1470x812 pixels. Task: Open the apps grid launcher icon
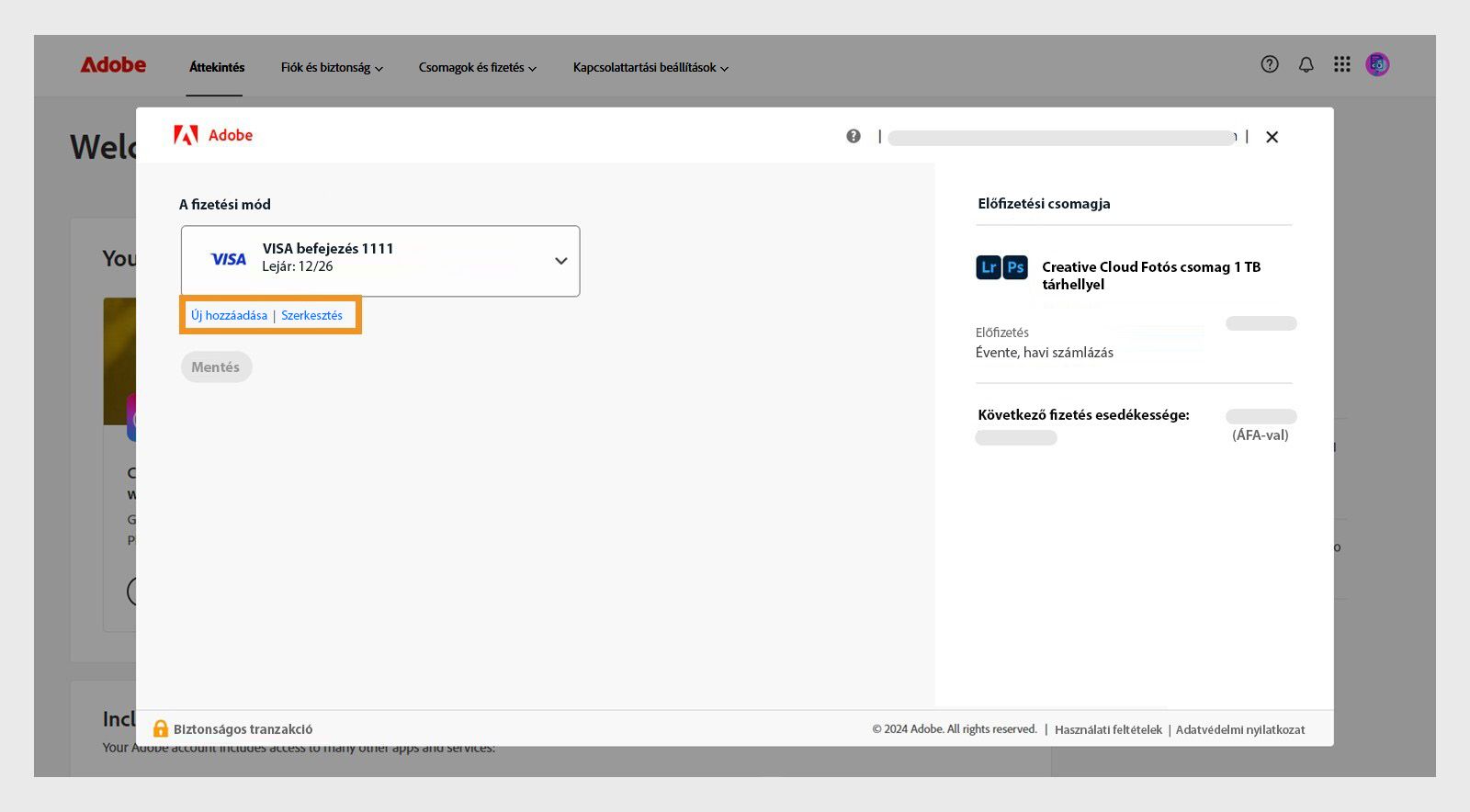(1342, 64)
